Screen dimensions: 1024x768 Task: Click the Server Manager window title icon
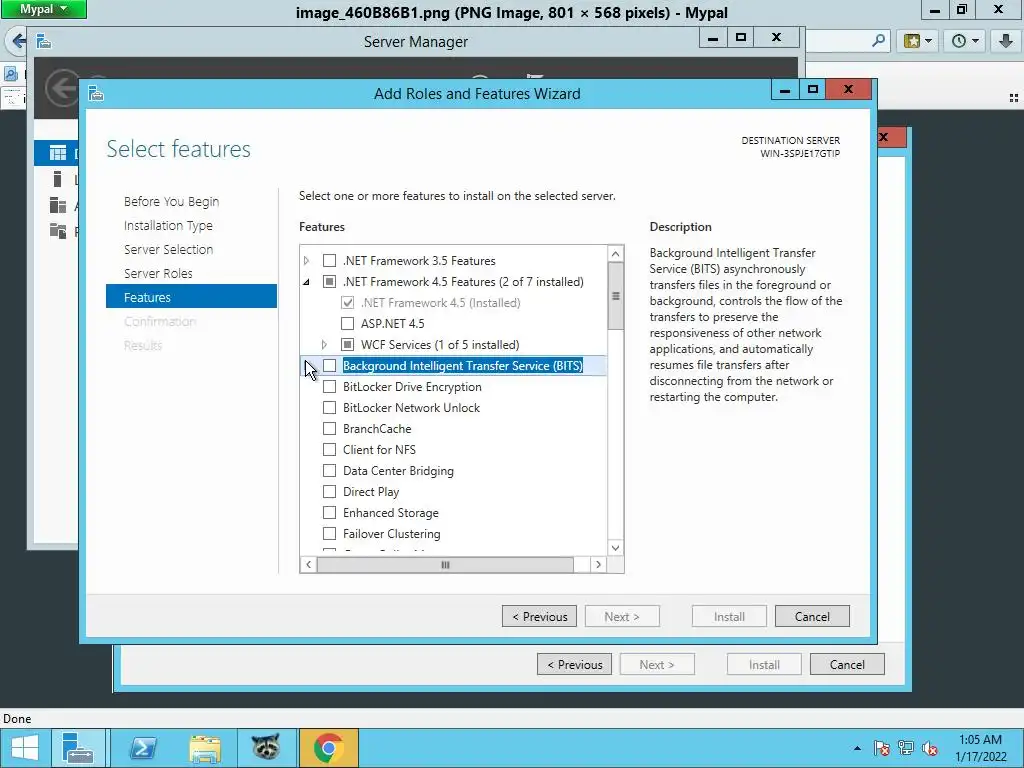pyautogui.click(x=44, y=42)
